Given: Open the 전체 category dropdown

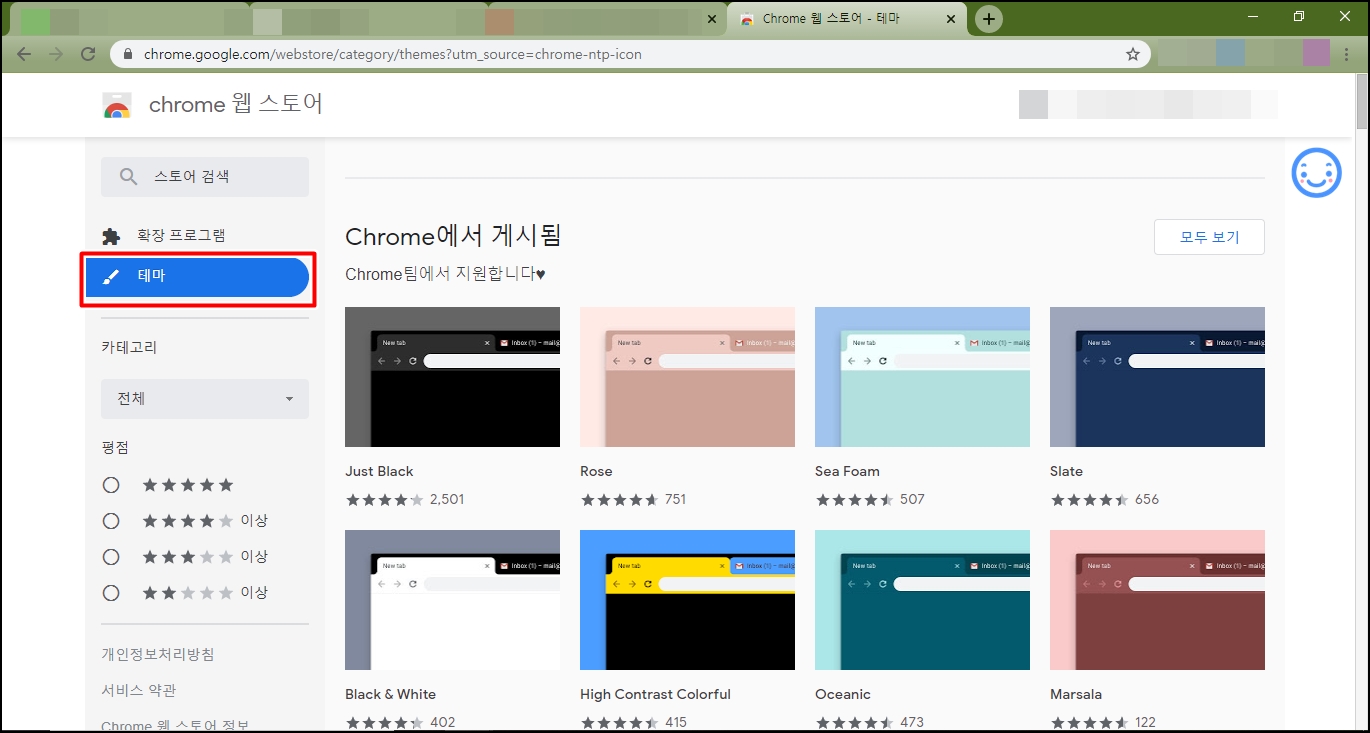Looking at the screenshot, I should (205, 398).
